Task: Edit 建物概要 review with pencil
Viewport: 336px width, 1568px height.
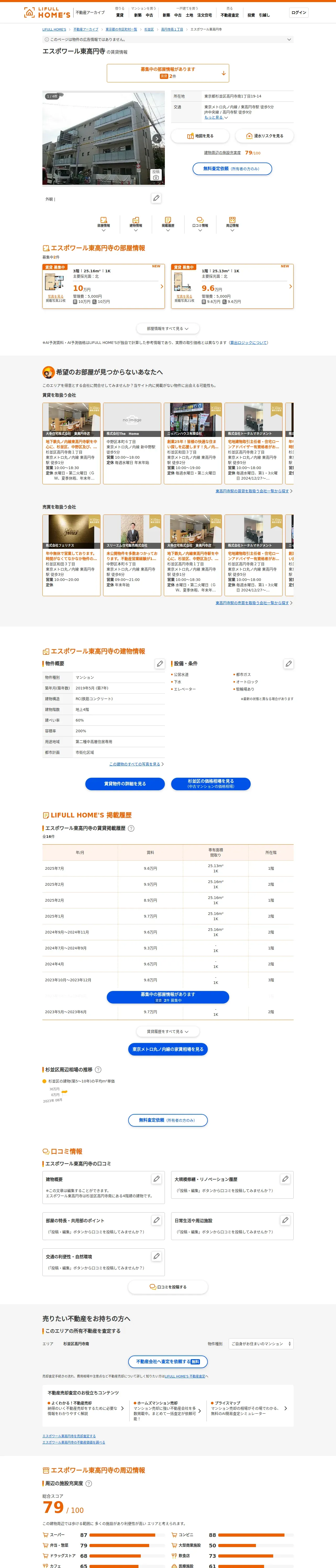Action: point(157,1179)
